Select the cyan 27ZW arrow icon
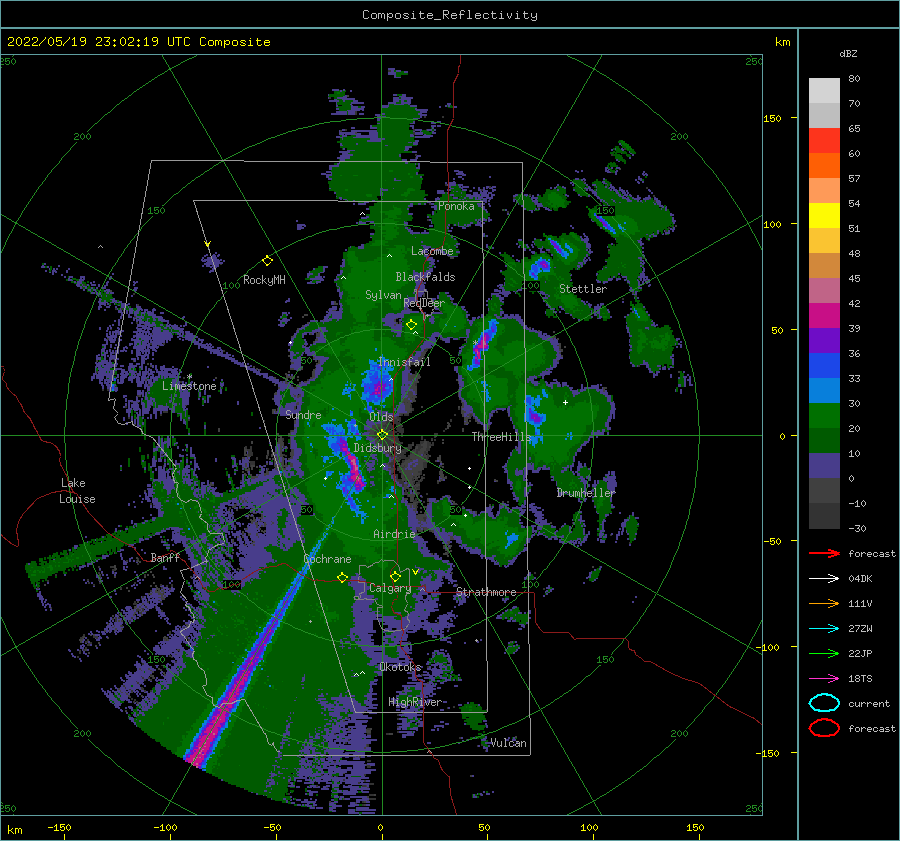The image size is (900, 841). (x=824, y=629)
